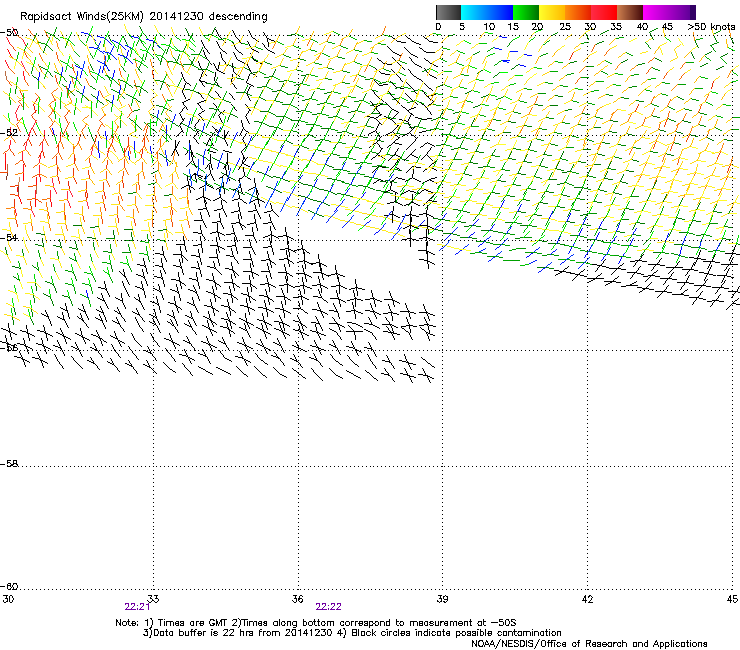Click the latitude label '-58'

click(x=9, y=464)
